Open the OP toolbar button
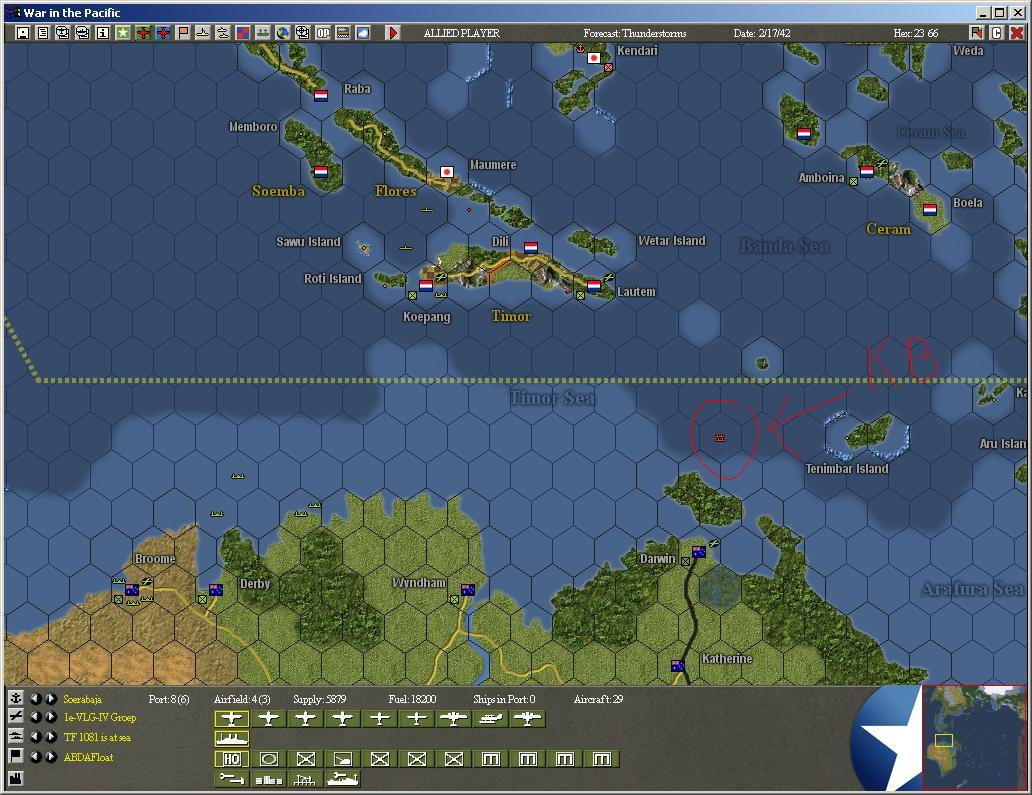Image resolution: width=1032 pixels, height=795 pixels. coord(322,33)
